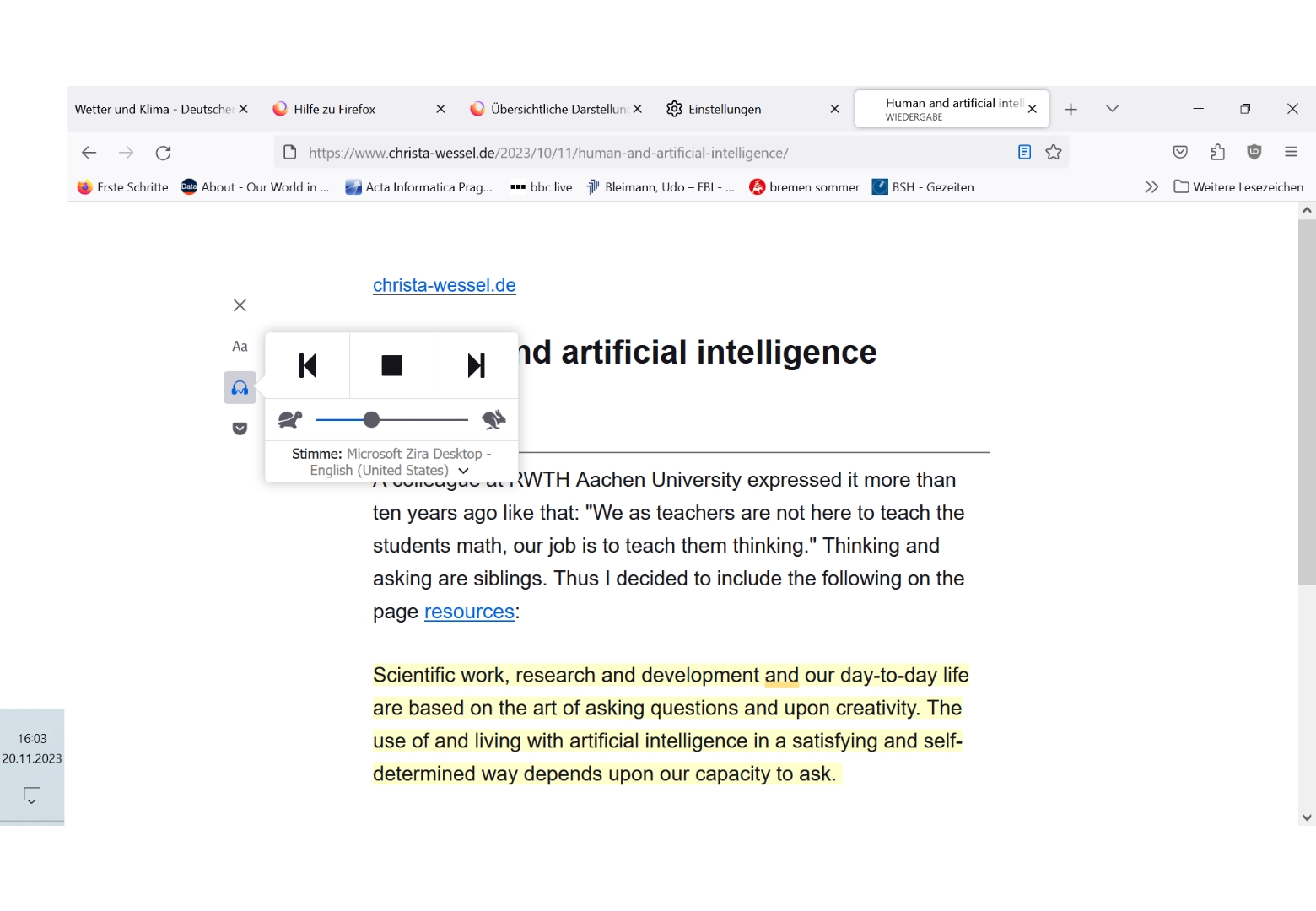Follow the christa-wessel.de link
This screenshot has width=1316, height=911.
point(445,285)
